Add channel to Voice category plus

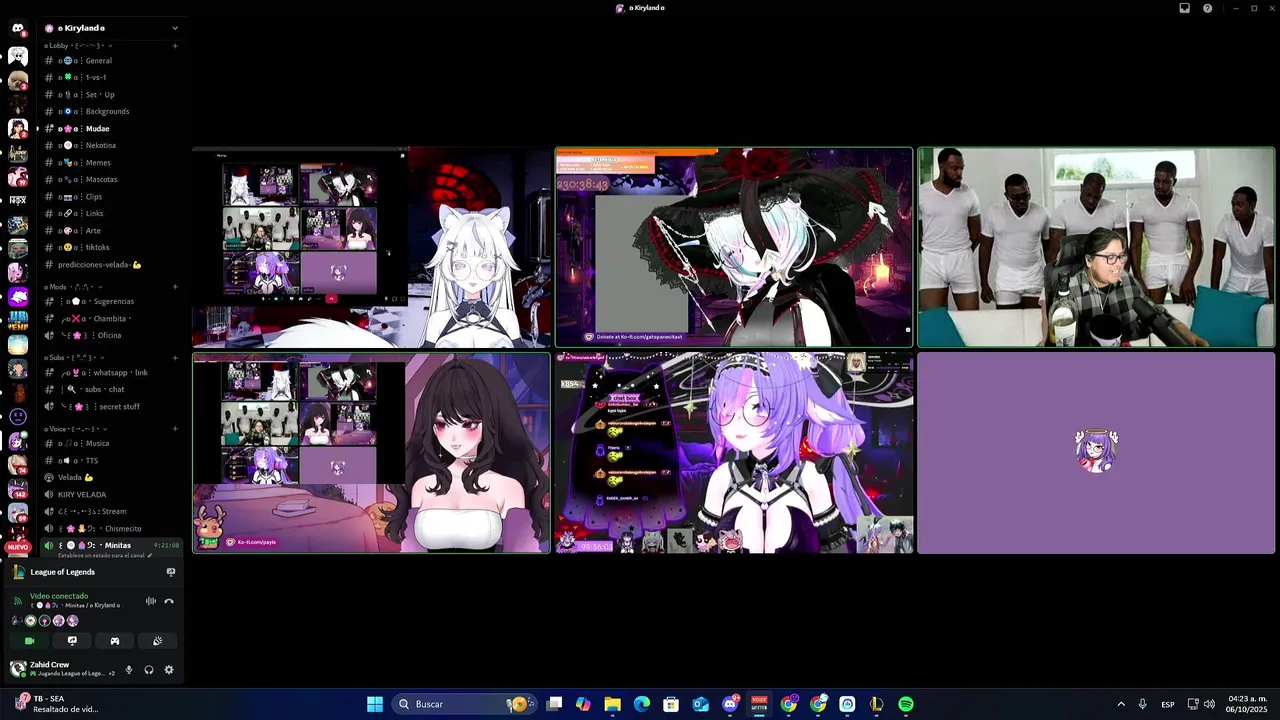pos(175,429)
